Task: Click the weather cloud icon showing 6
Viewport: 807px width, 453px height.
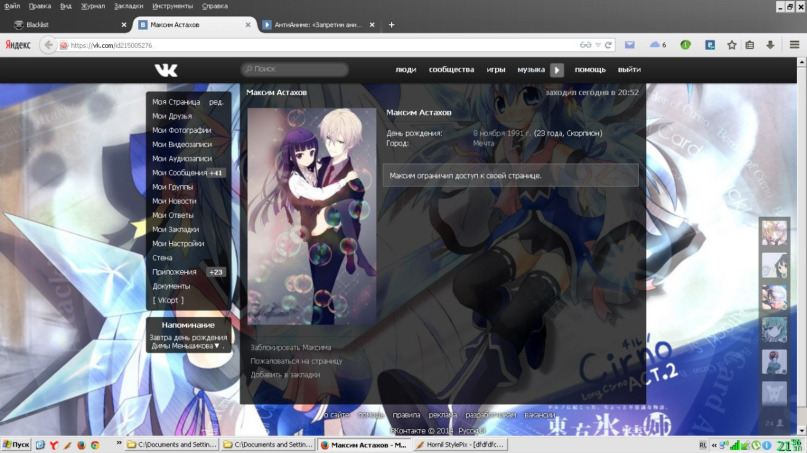Action: point(657,45)
